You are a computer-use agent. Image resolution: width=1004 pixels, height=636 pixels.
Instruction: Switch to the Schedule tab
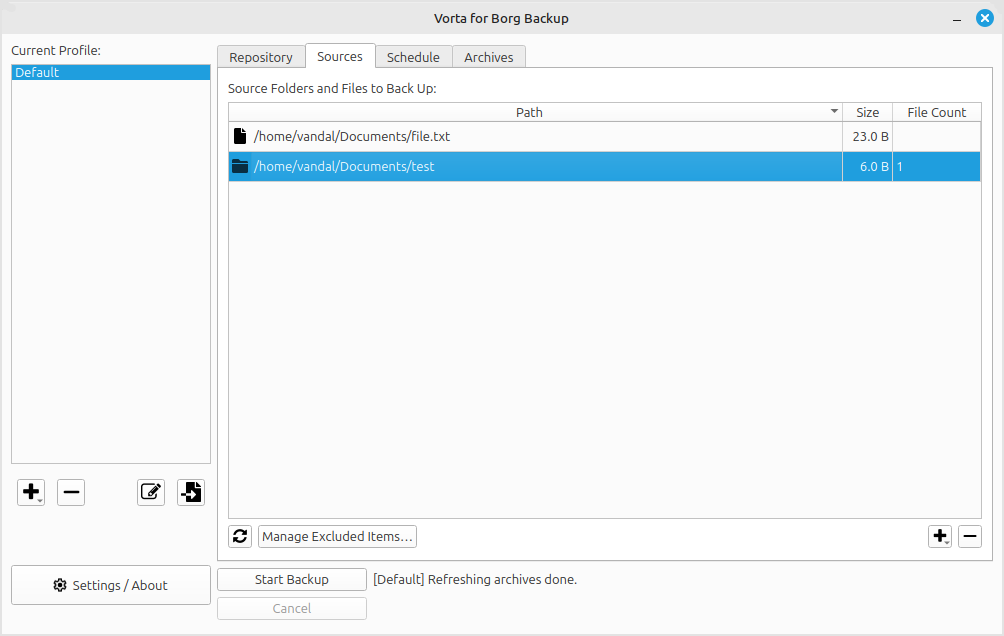click(413, 57)
